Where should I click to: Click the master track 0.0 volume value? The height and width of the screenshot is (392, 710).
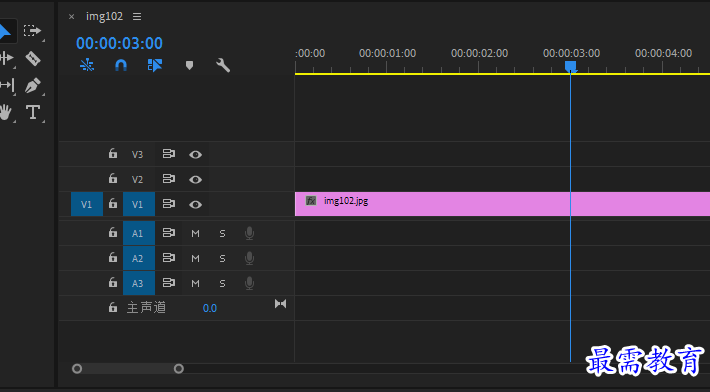210,308
